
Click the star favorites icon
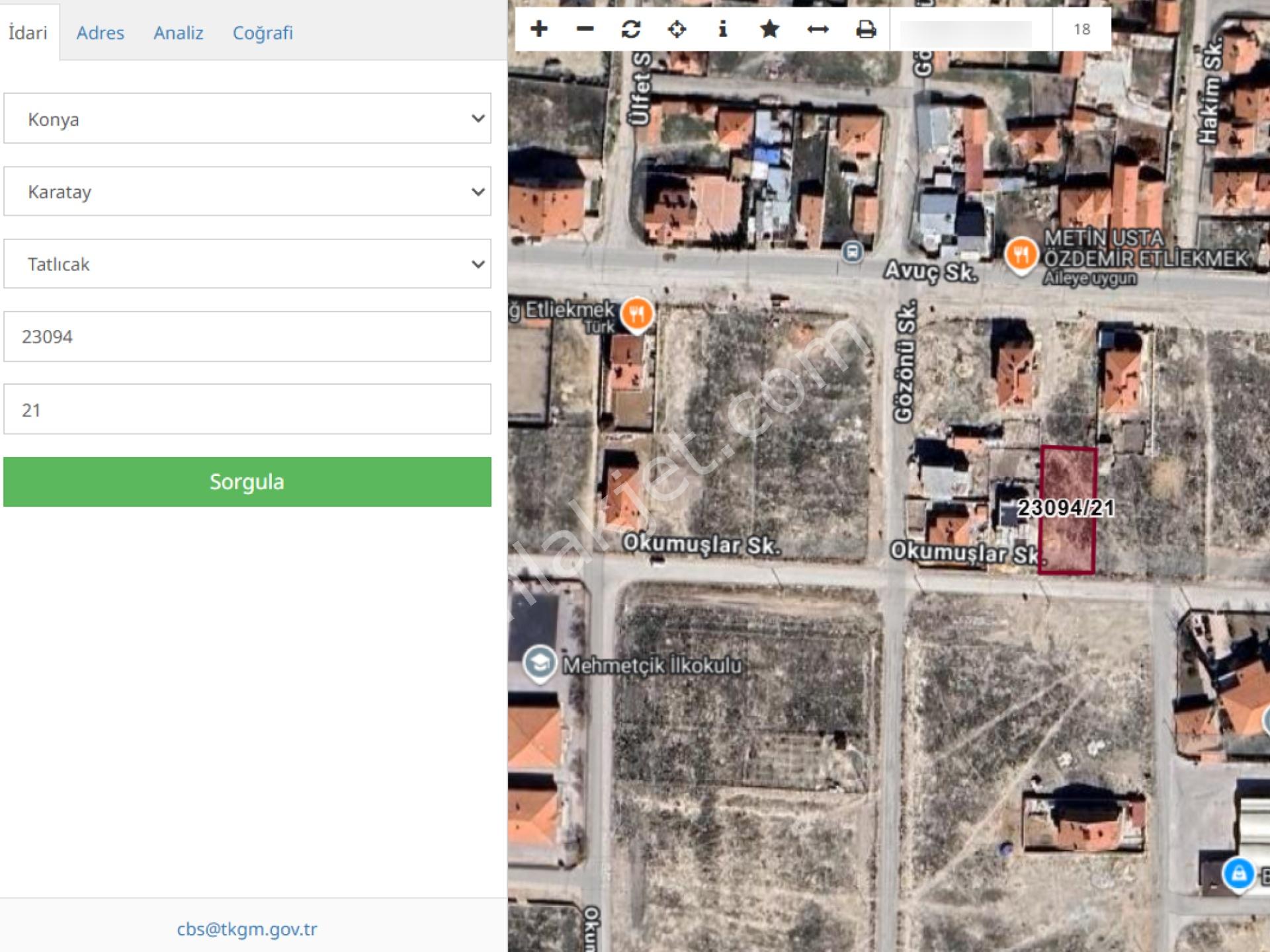point(769,29)
